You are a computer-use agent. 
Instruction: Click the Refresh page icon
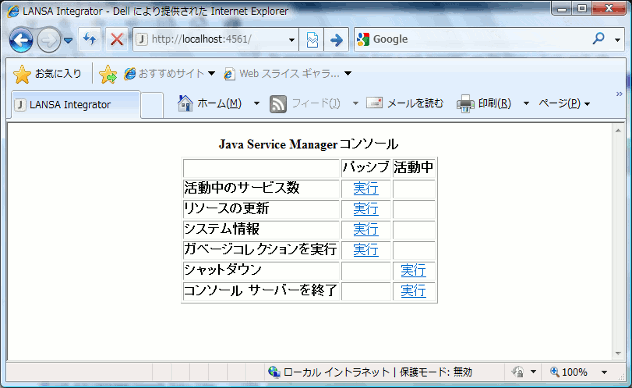(x=90, y=39)
